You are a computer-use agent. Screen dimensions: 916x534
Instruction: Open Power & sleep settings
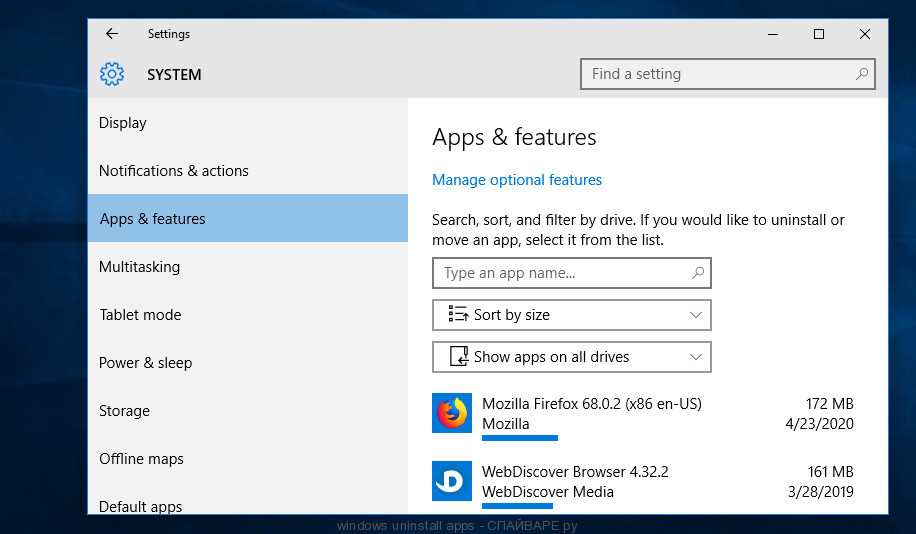[248, 363]
